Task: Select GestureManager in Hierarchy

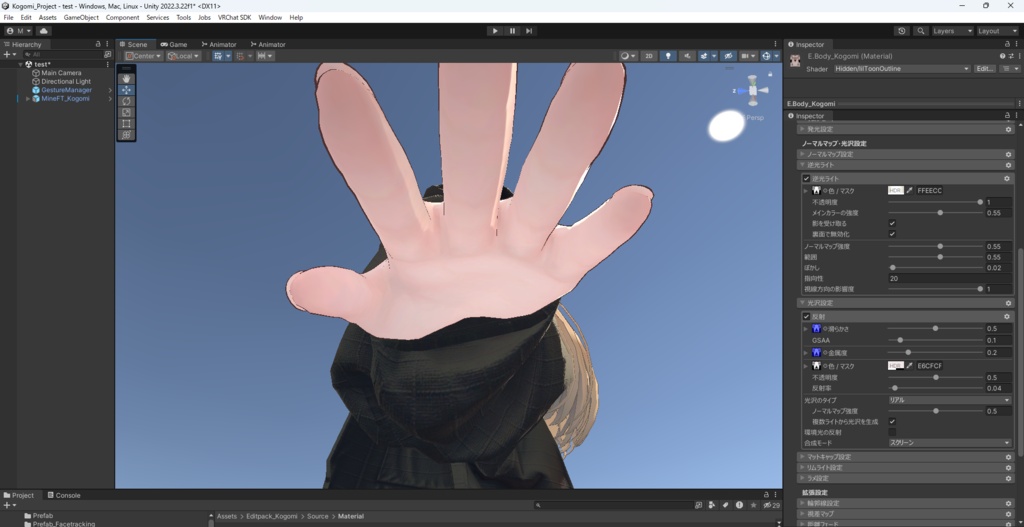Action: (66, 90)
